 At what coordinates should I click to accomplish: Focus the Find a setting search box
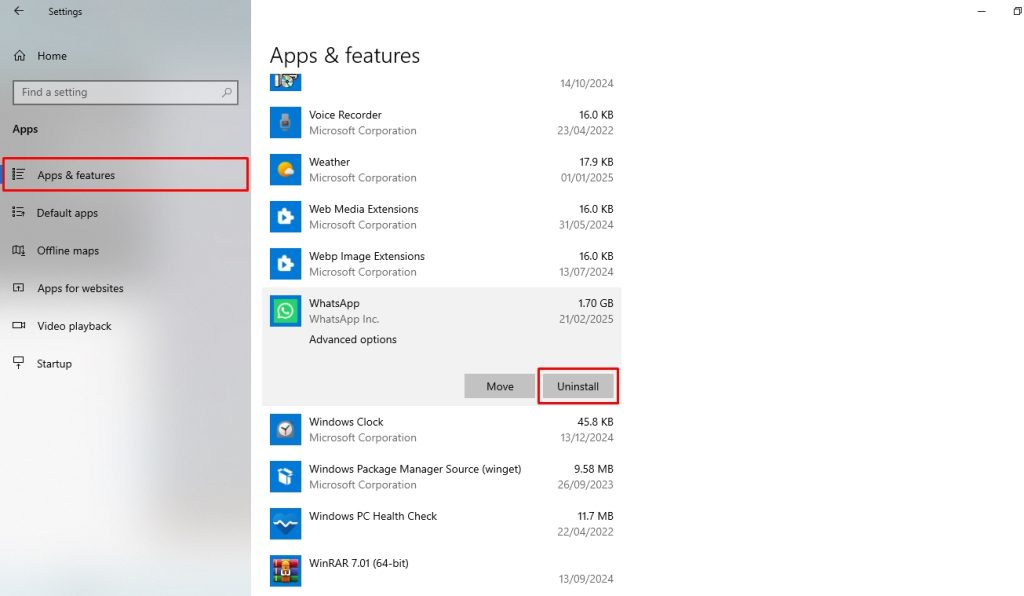click(125, 93)
